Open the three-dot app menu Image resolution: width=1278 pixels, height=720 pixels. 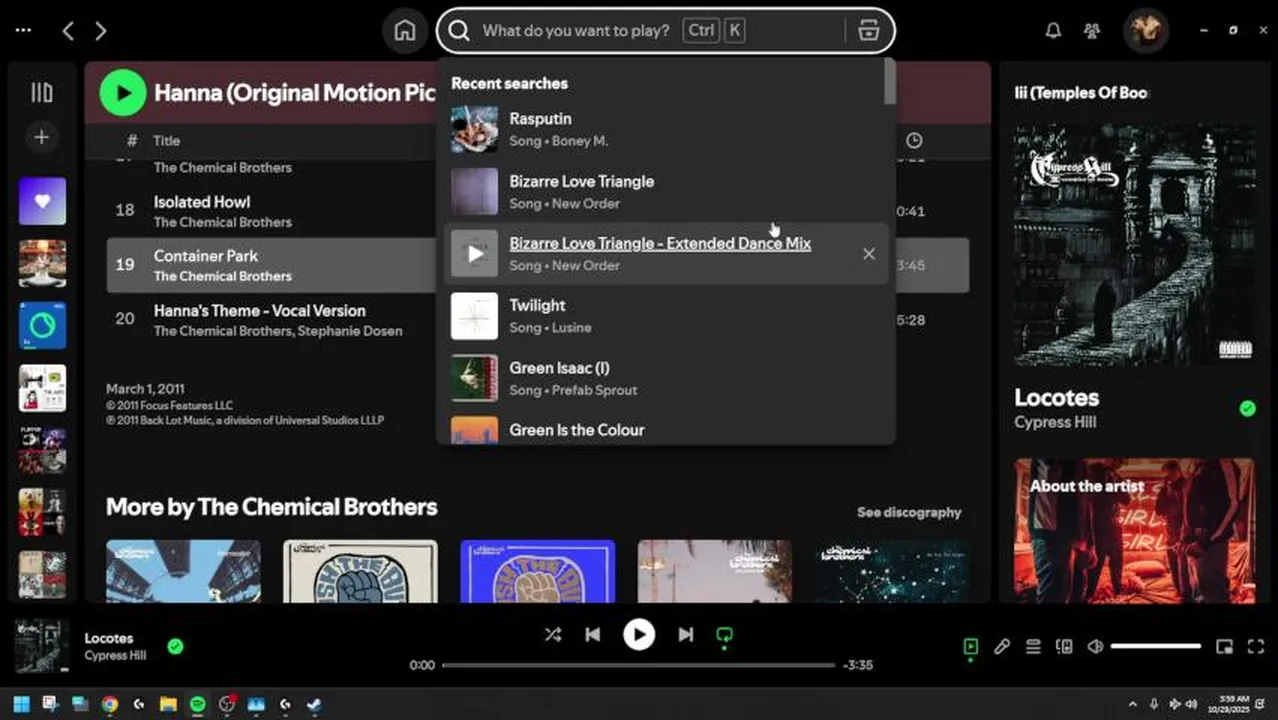coord(23,31)
